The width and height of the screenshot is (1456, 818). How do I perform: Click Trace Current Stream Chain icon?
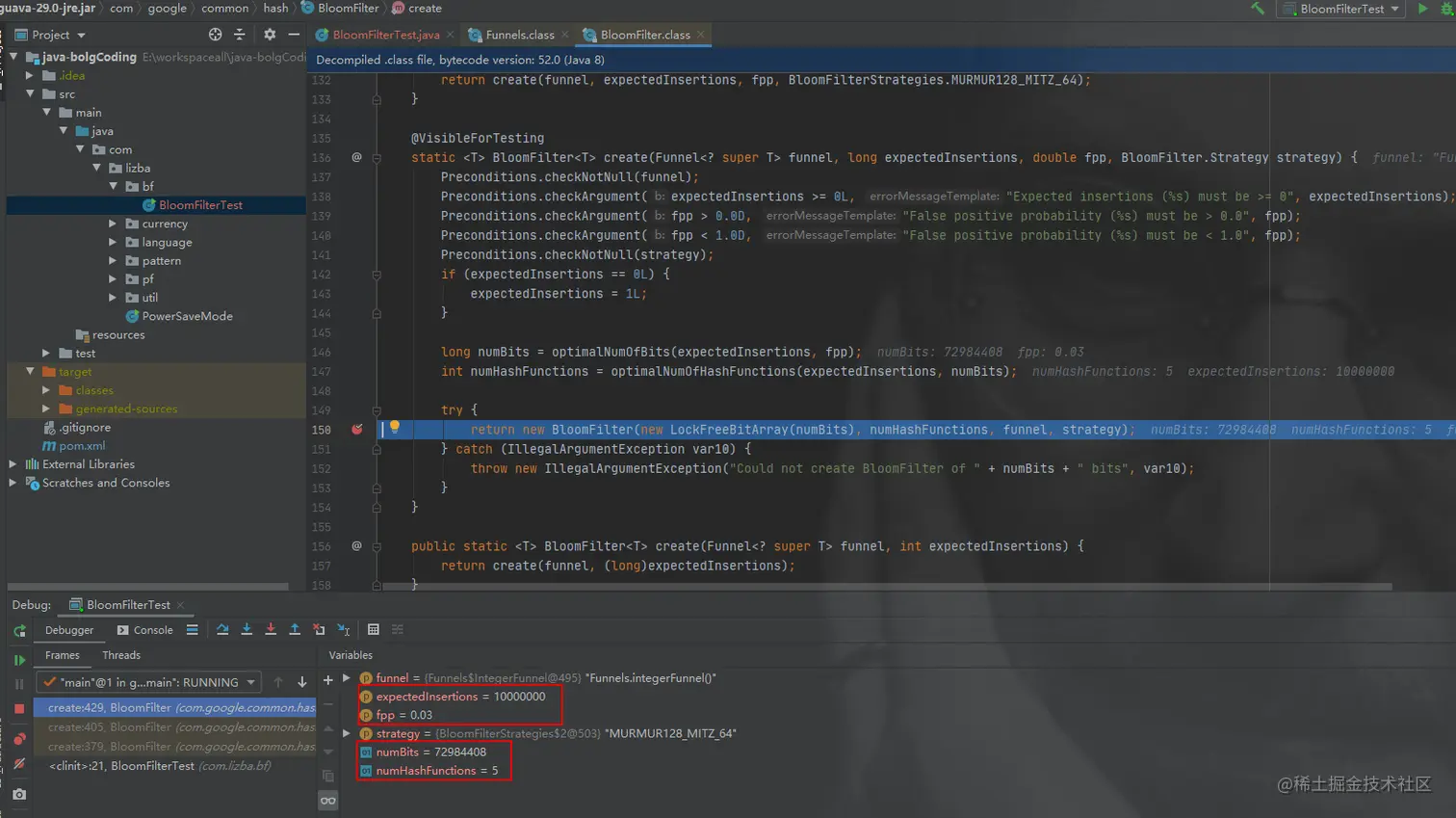point(398,630)
